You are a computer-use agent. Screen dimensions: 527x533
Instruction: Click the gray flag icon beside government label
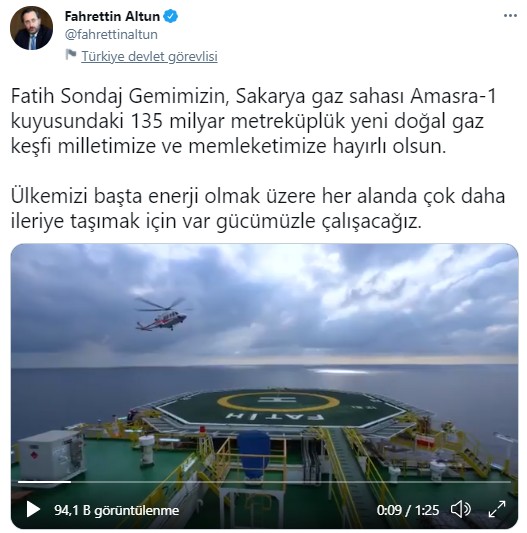70,55
